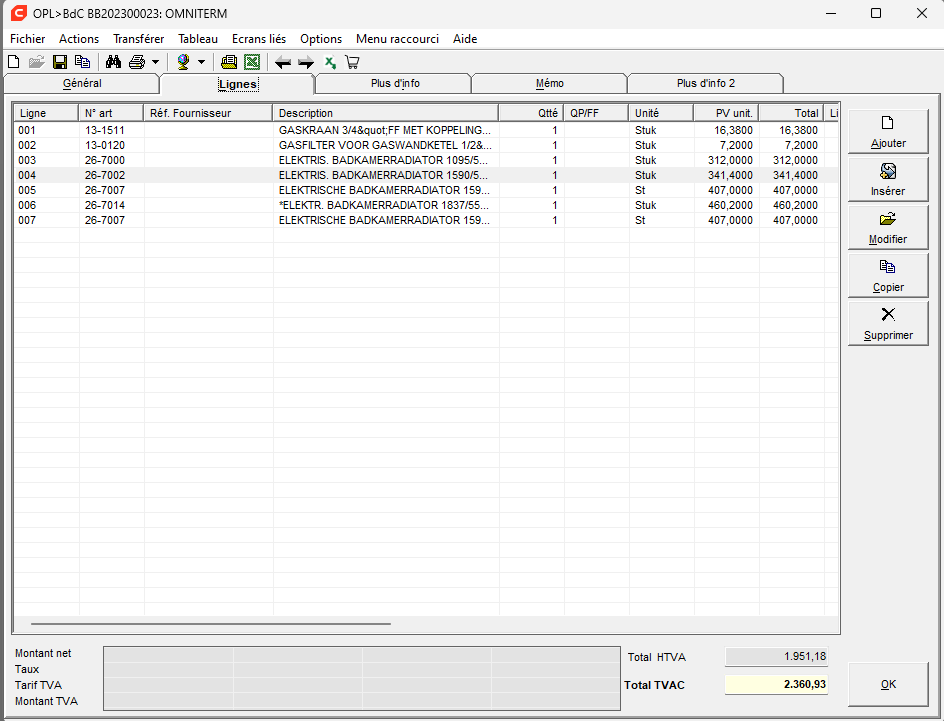Click the GASKRAAN 3/4 description cell
Viewport: 944px width, 721px height.
coord(385,130)
